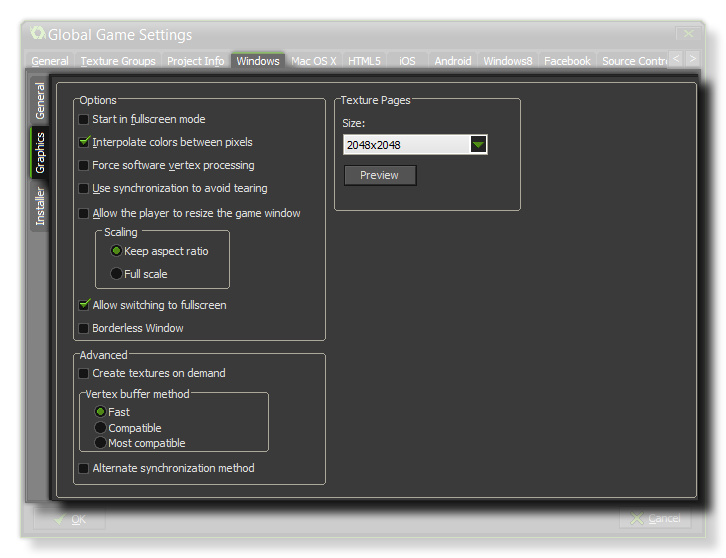Enable Start in fullscreen mode

click(84, 119)
